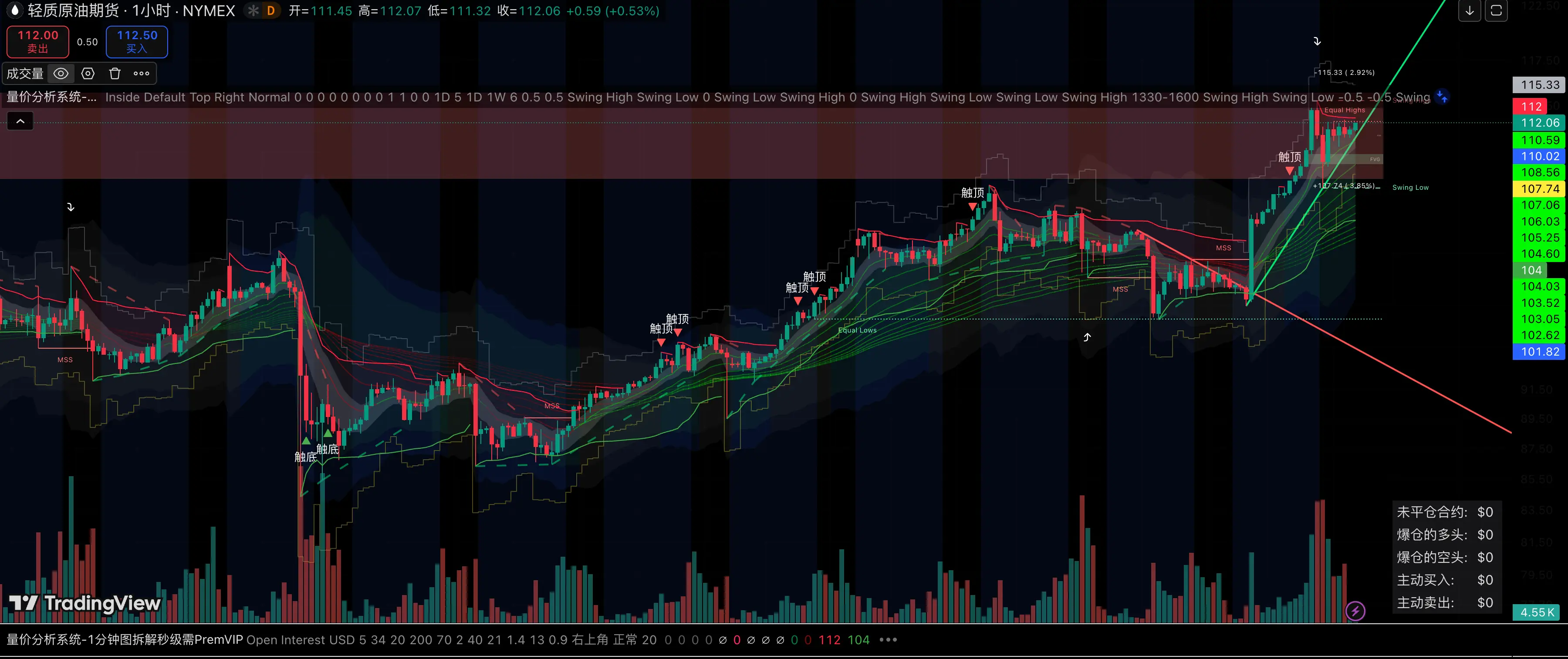Toggle visibility of 成交量 volume indicator
Viewport: 1568px width, 659px height.
tap(61, 74)
